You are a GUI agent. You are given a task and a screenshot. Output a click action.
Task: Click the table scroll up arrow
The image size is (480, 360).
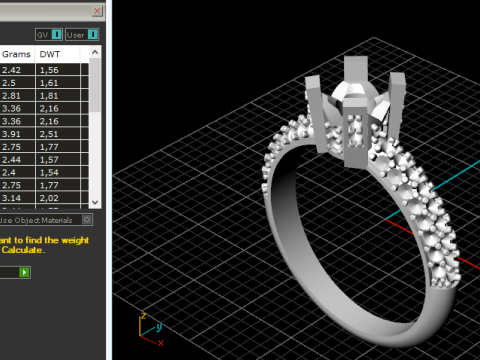pyautogui.click(x=95, y=52)
